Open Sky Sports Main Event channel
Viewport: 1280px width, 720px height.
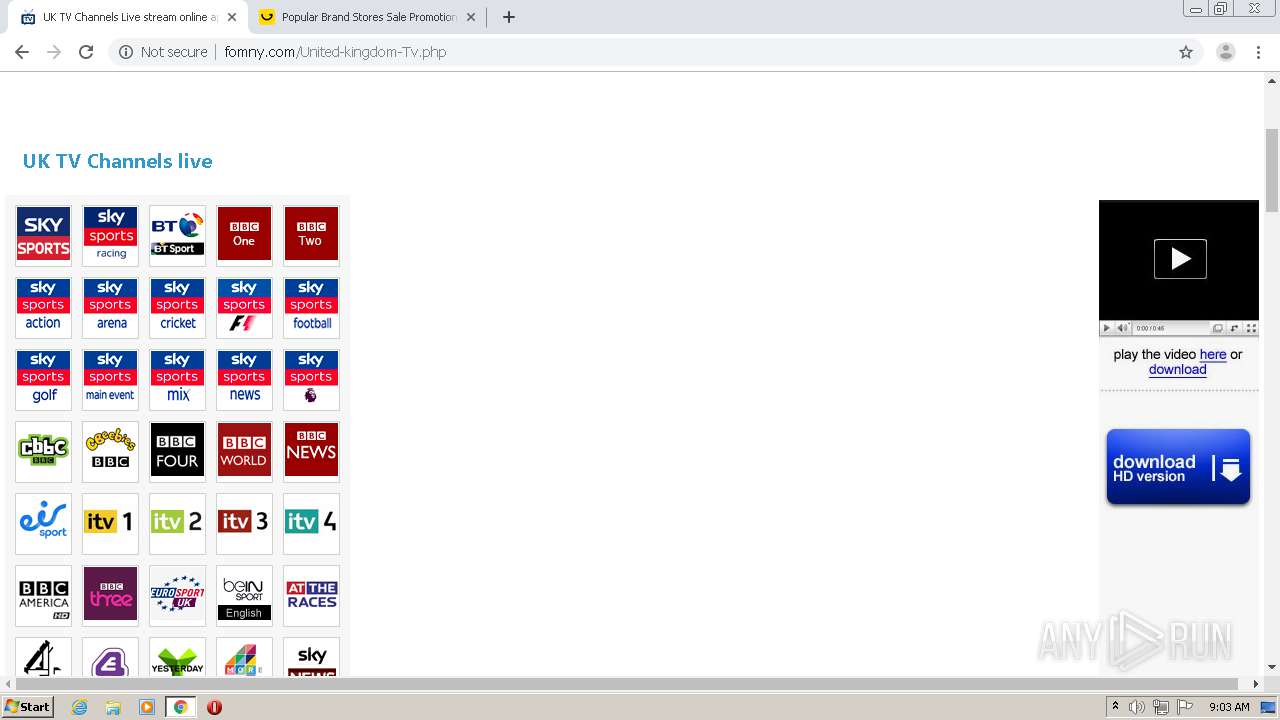110,379
